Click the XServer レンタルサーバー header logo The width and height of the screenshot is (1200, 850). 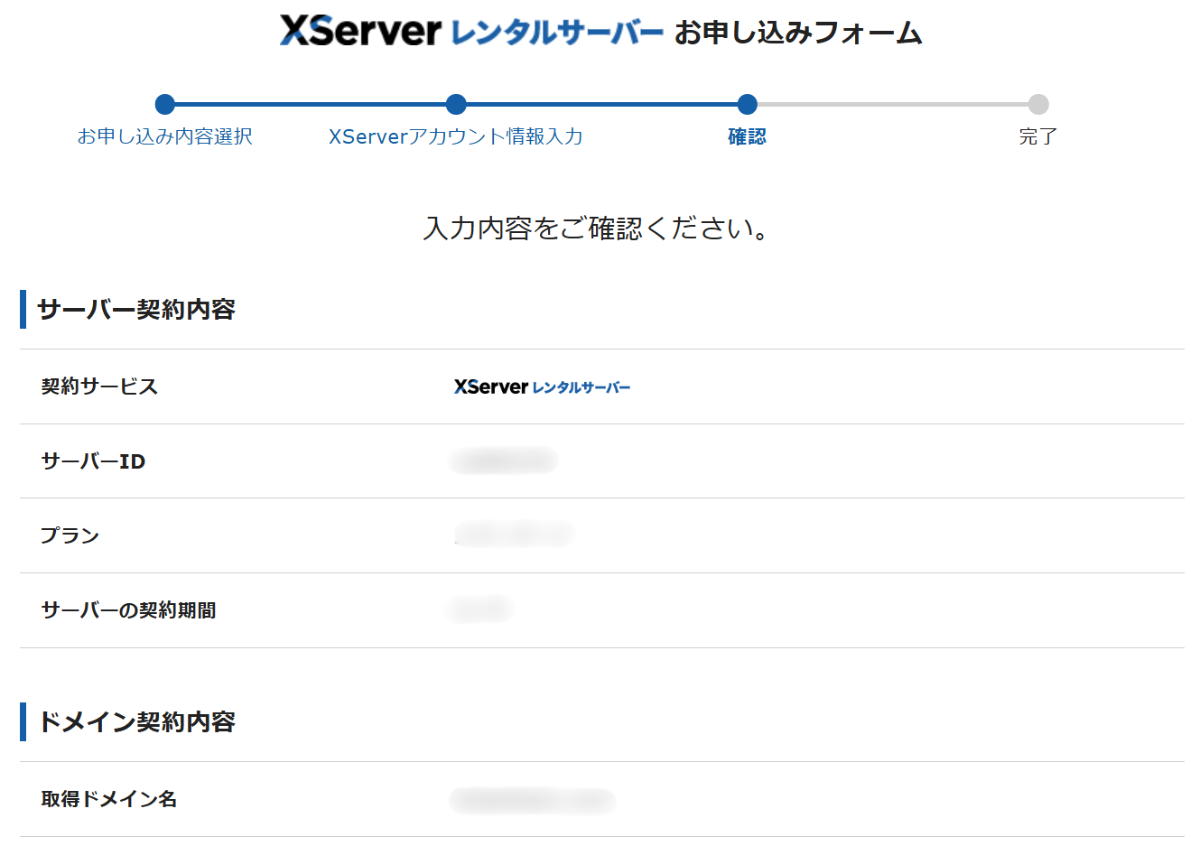click(471, 33)
